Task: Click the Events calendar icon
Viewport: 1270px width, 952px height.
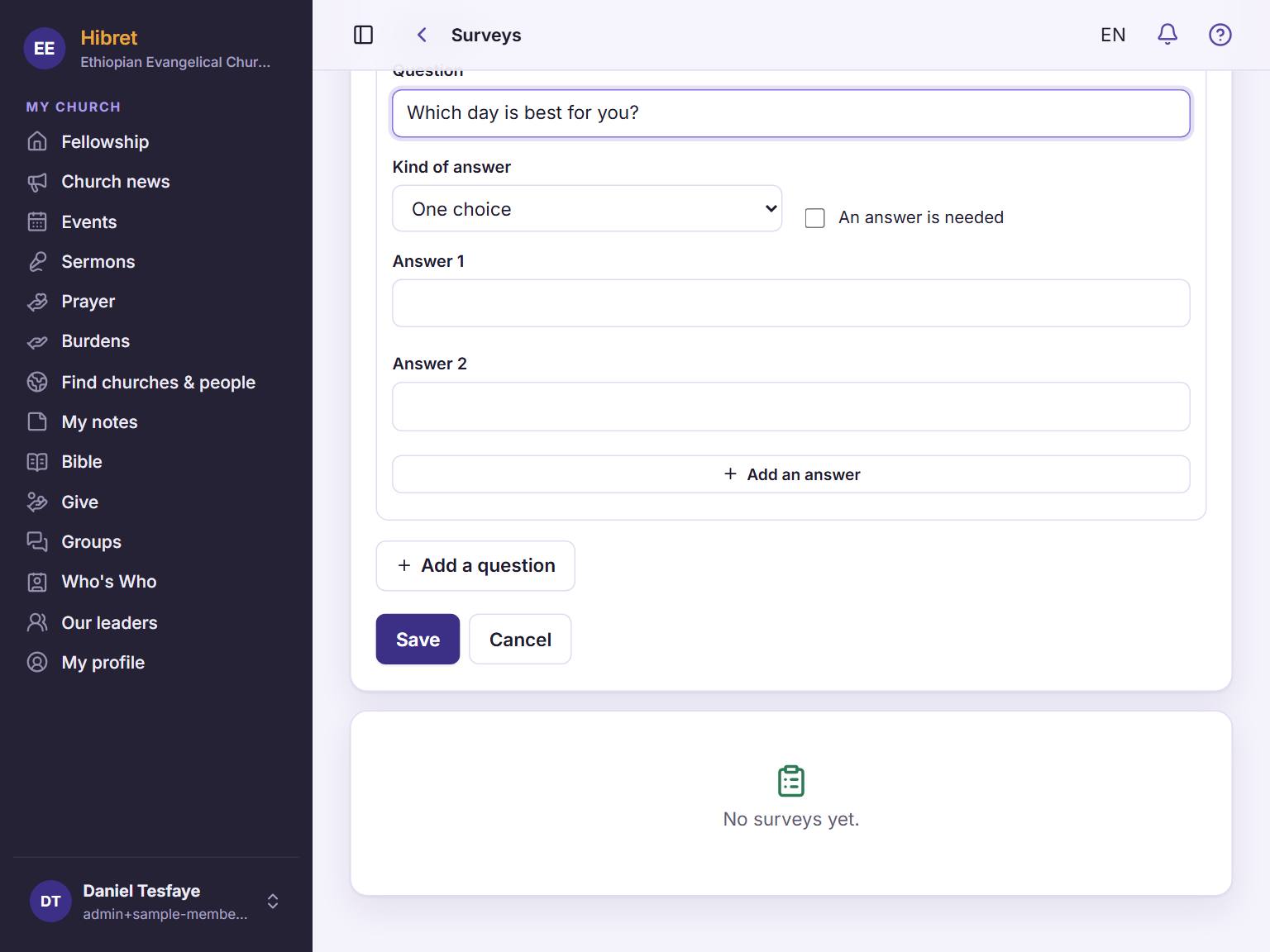Action: pyautogui.click(x=37, y=221)
